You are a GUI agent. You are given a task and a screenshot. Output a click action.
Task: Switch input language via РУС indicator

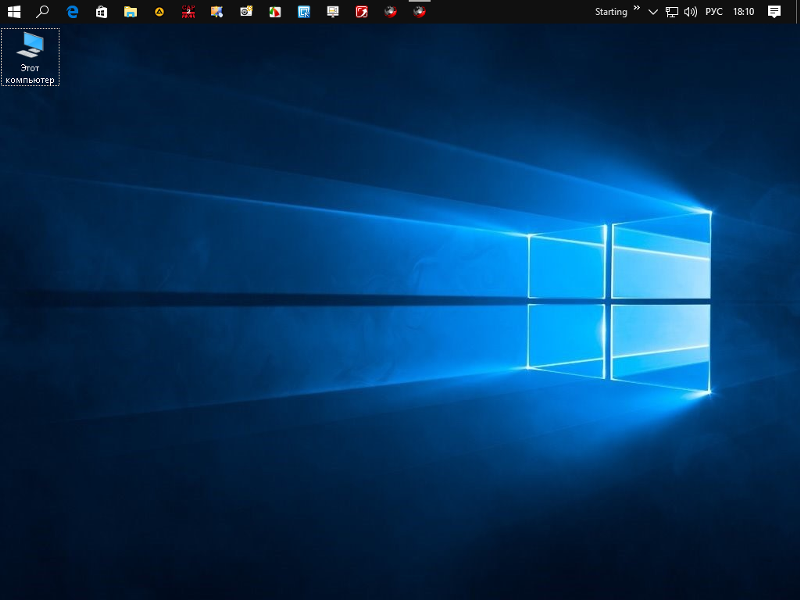(714, 12)
